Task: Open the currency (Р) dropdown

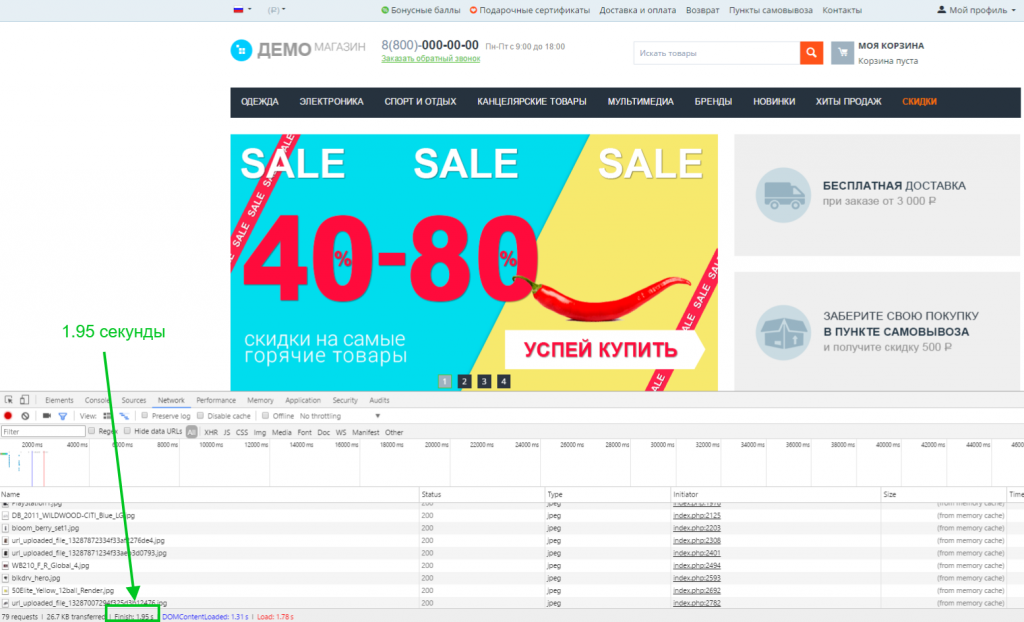Action: click(276, 10)
